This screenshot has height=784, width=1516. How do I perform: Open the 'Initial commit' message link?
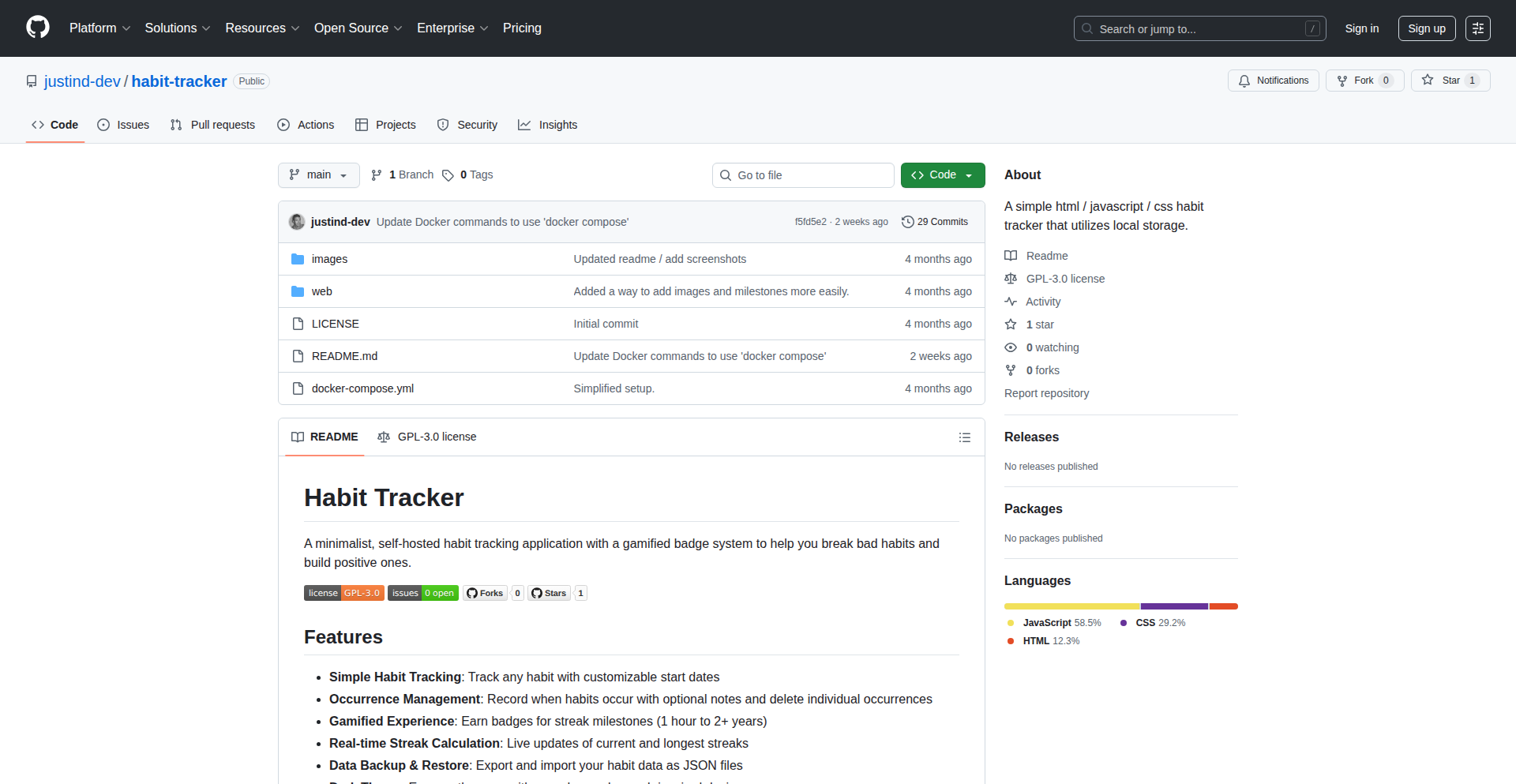coord(606,324)
